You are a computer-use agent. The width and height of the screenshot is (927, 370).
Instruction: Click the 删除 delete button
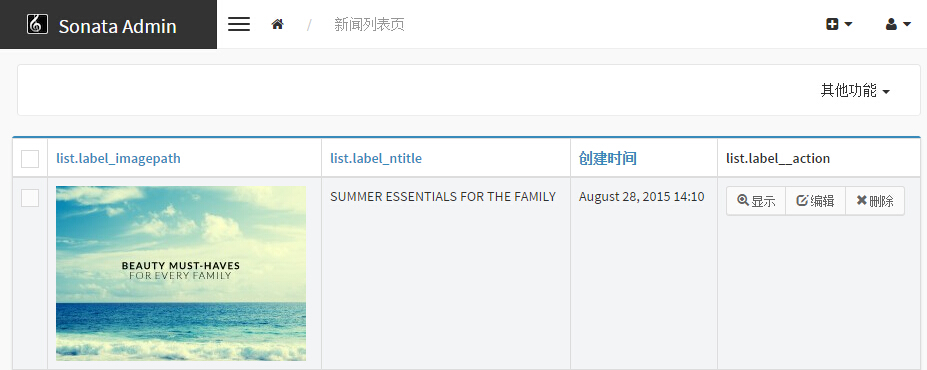pyautogui.click(x=875, y=201)
